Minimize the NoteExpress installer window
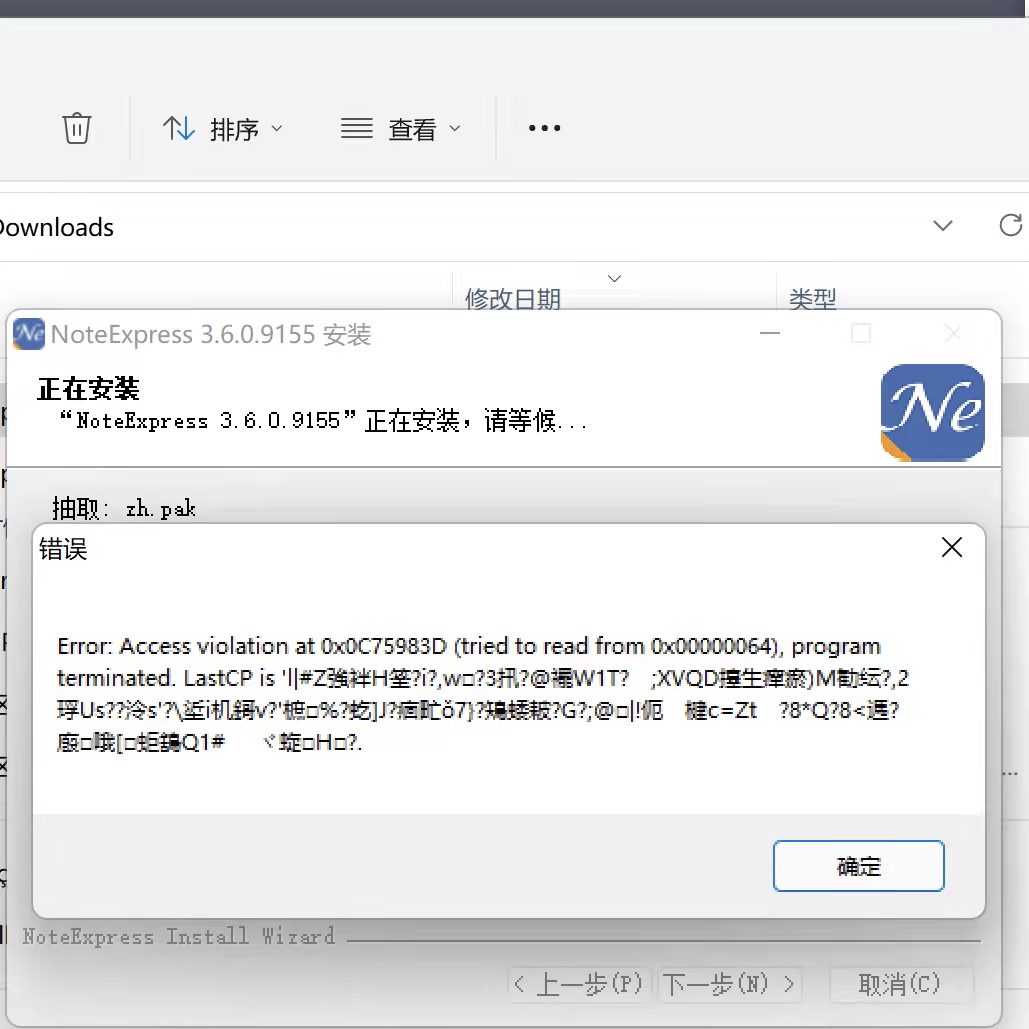This screenshot has height=1029, width=1029. click(770, 333)
